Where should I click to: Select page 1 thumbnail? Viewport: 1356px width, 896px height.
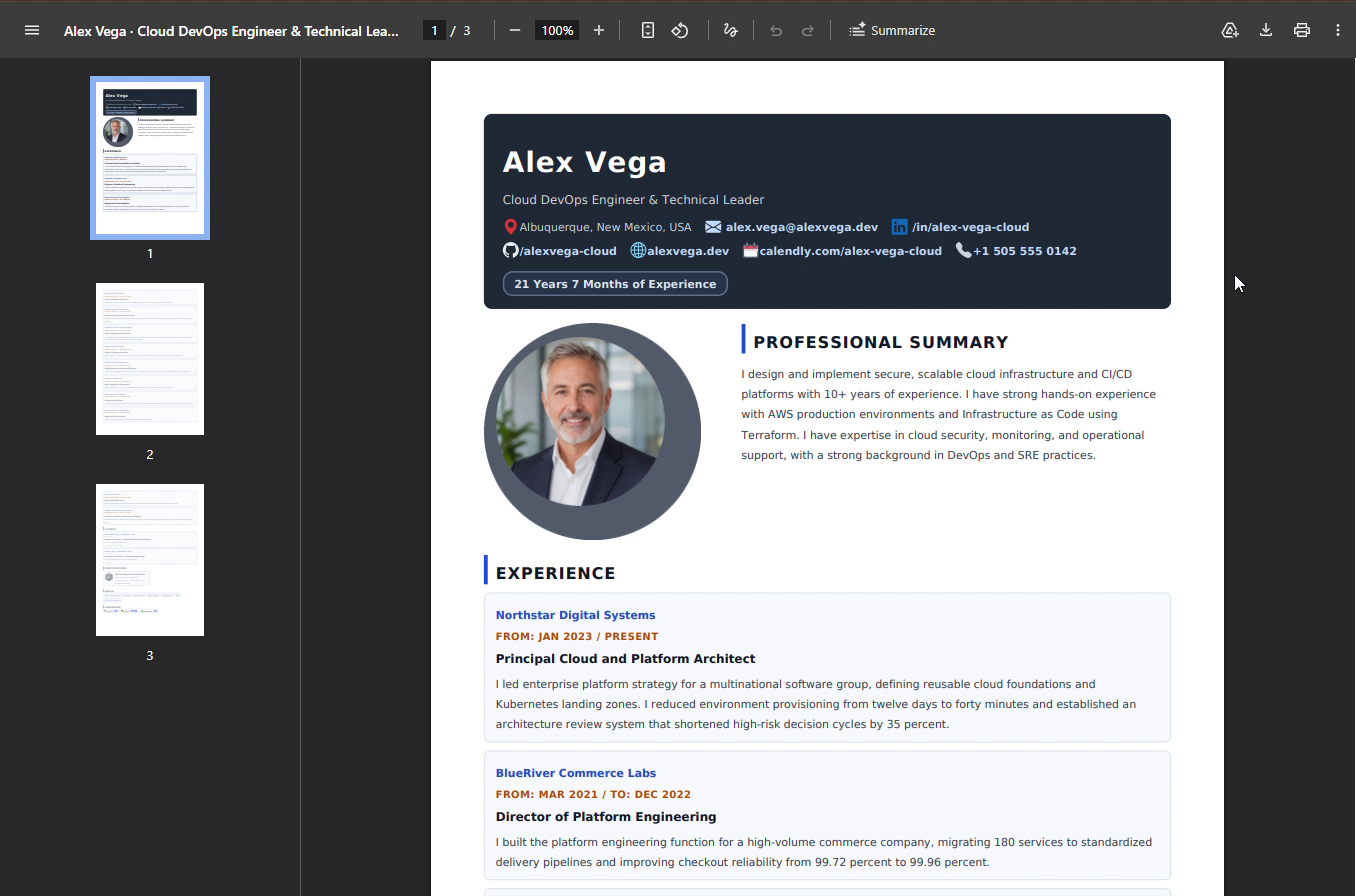tap(150, 158)
